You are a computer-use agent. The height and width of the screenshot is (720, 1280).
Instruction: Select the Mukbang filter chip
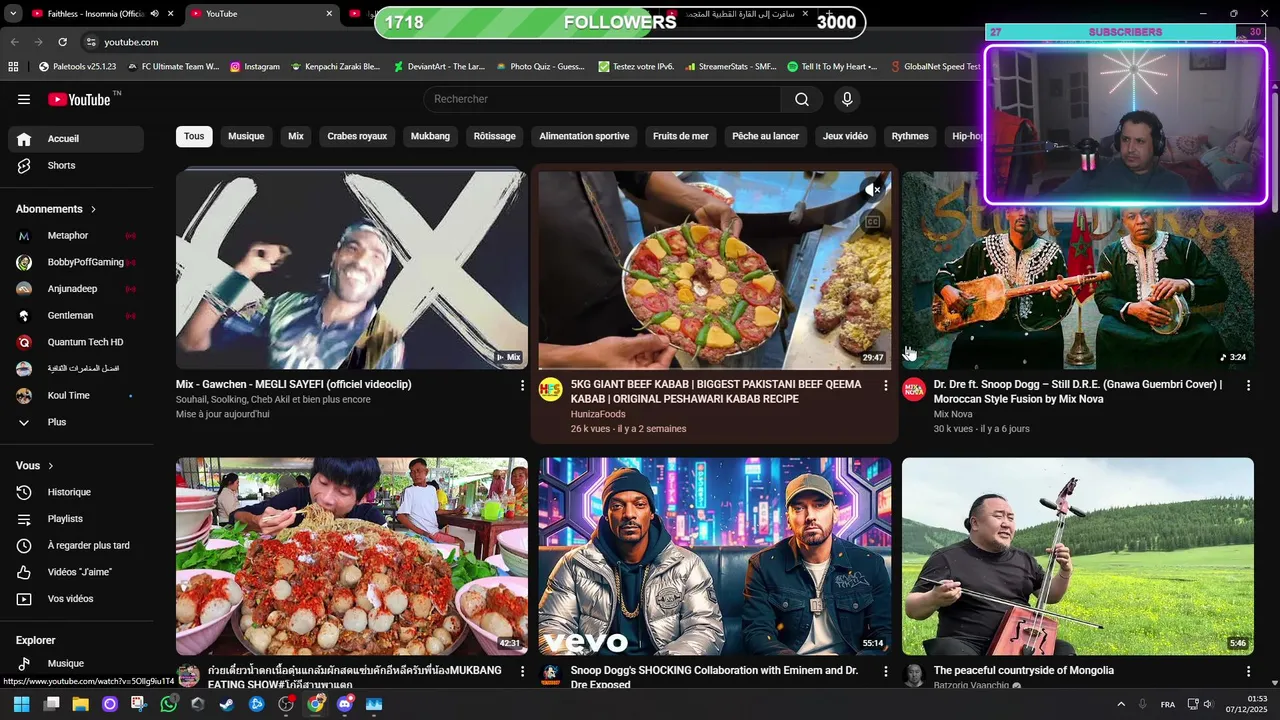430,136
